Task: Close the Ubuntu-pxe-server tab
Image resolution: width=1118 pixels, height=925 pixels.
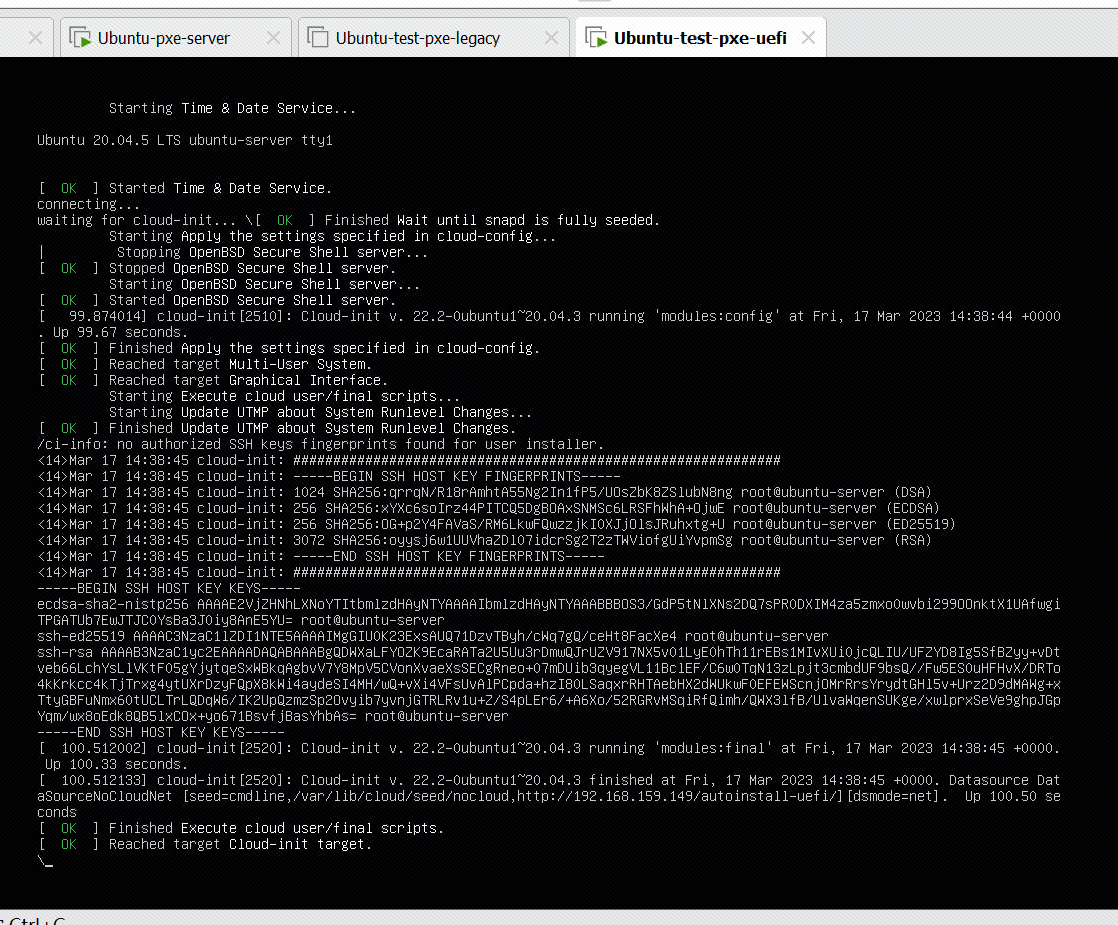Action: (273, 37)
